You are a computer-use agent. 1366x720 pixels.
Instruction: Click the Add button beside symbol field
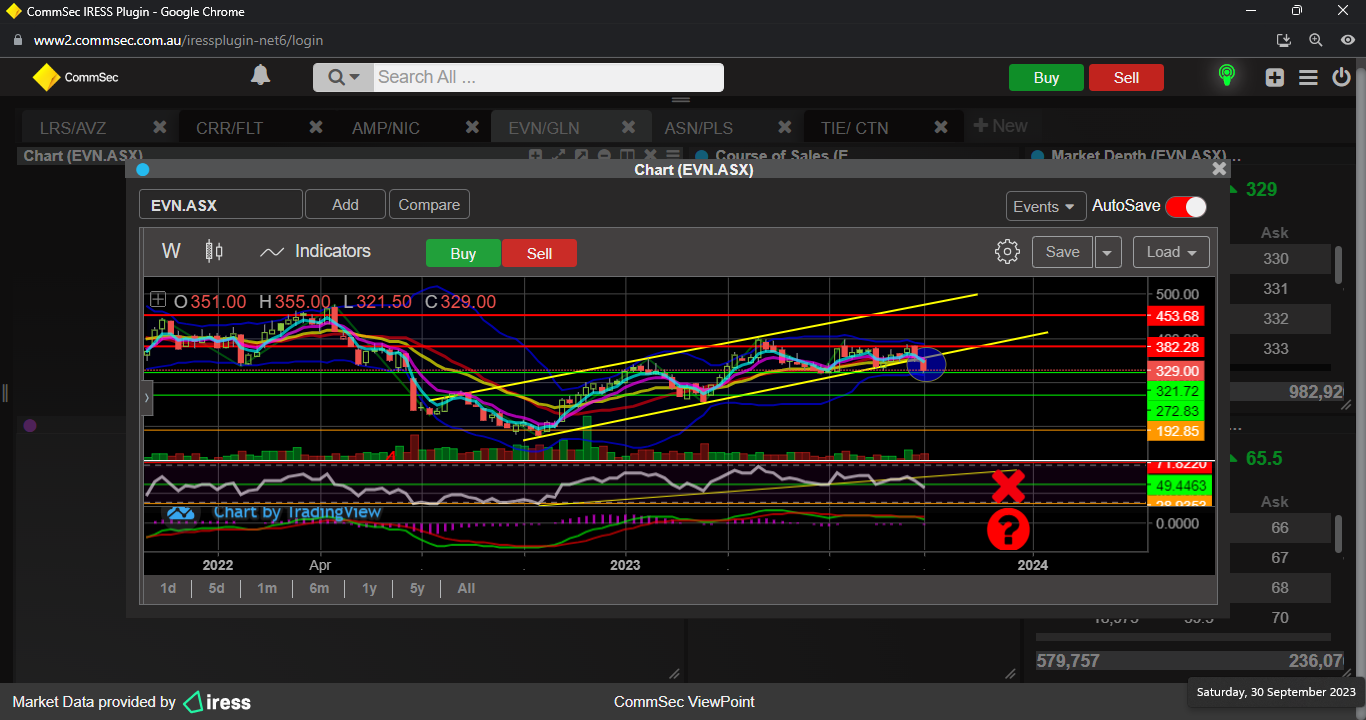tap(345, 204)
